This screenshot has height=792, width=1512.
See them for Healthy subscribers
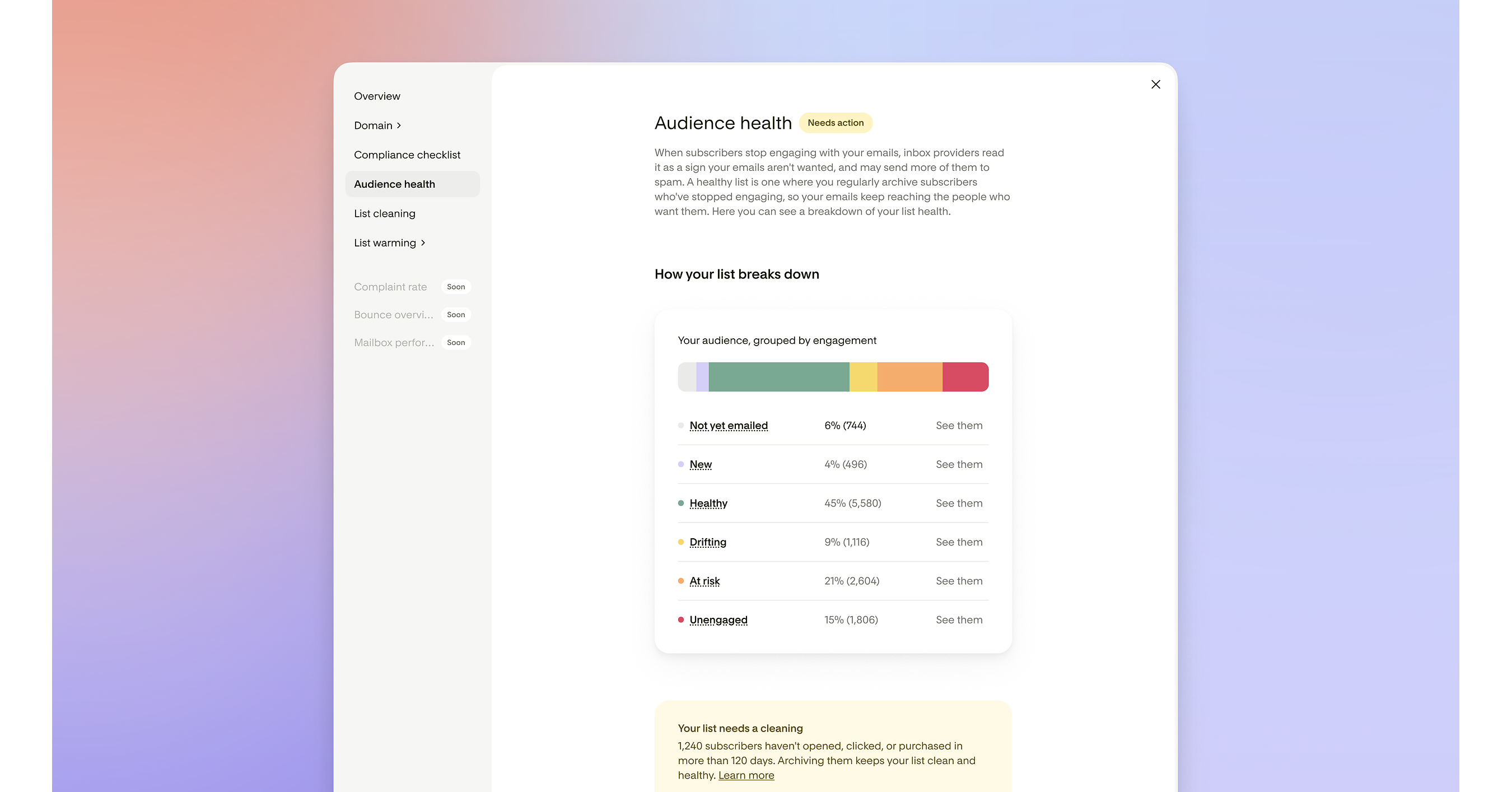pyautogui.click(x=959, y=503)
